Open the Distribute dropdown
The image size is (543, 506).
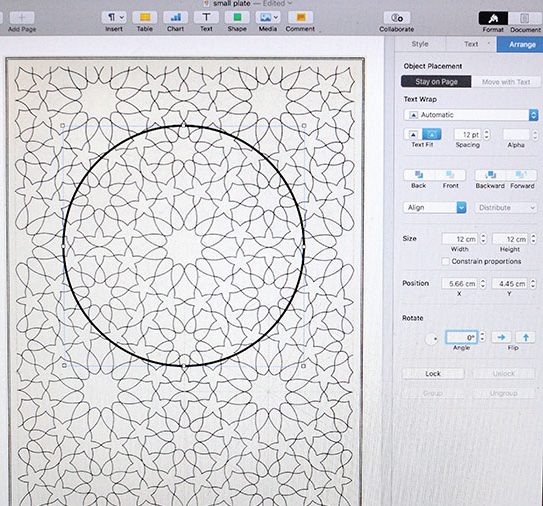506,207
